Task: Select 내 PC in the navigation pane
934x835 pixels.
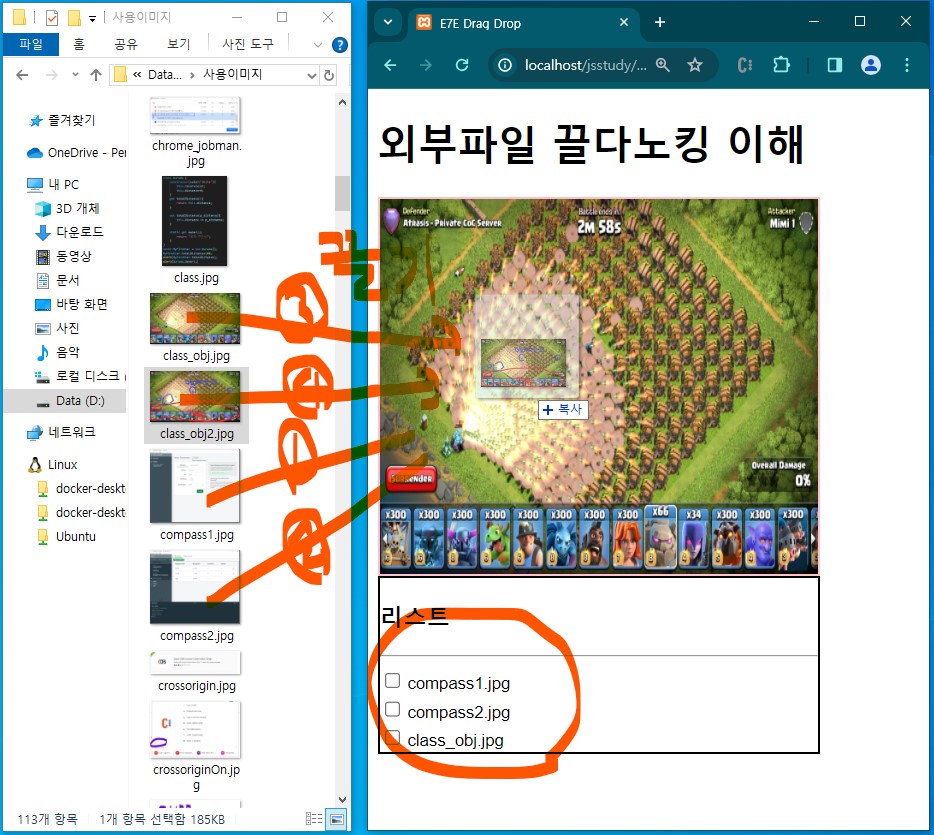Action: click(x=53, y=185)
